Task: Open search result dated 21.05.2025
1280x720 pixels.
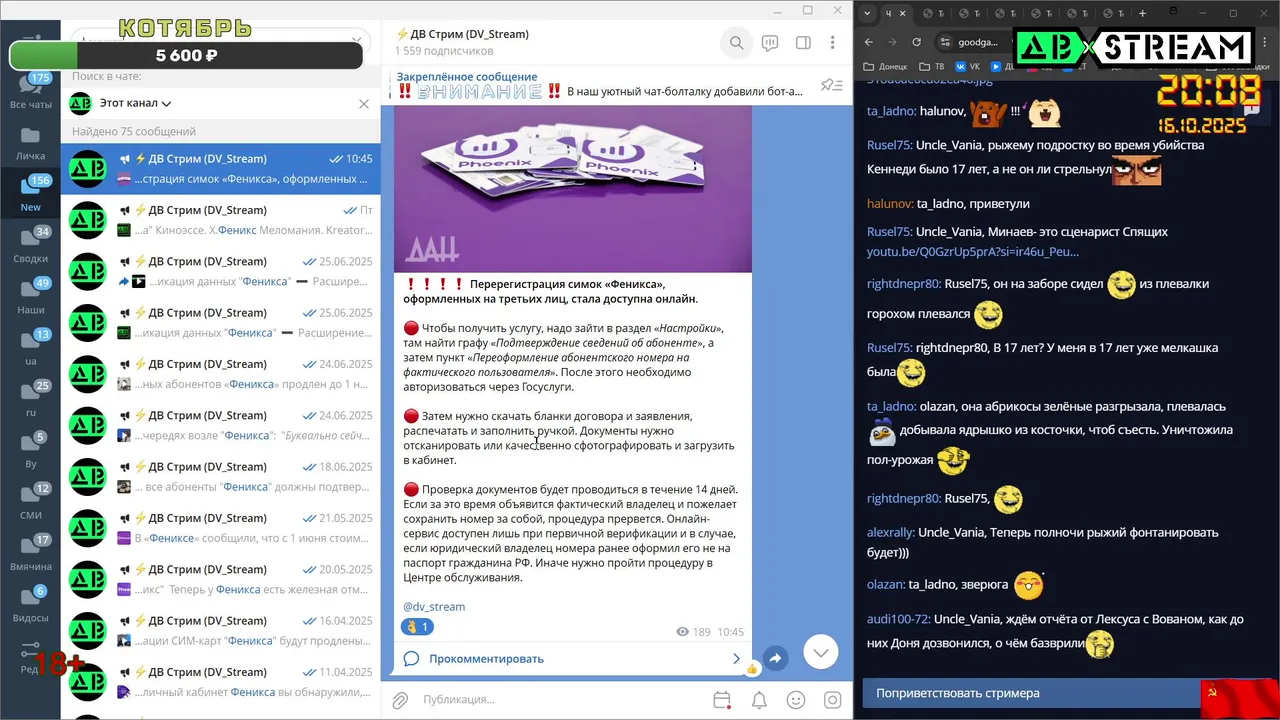Action: (221, 528)
